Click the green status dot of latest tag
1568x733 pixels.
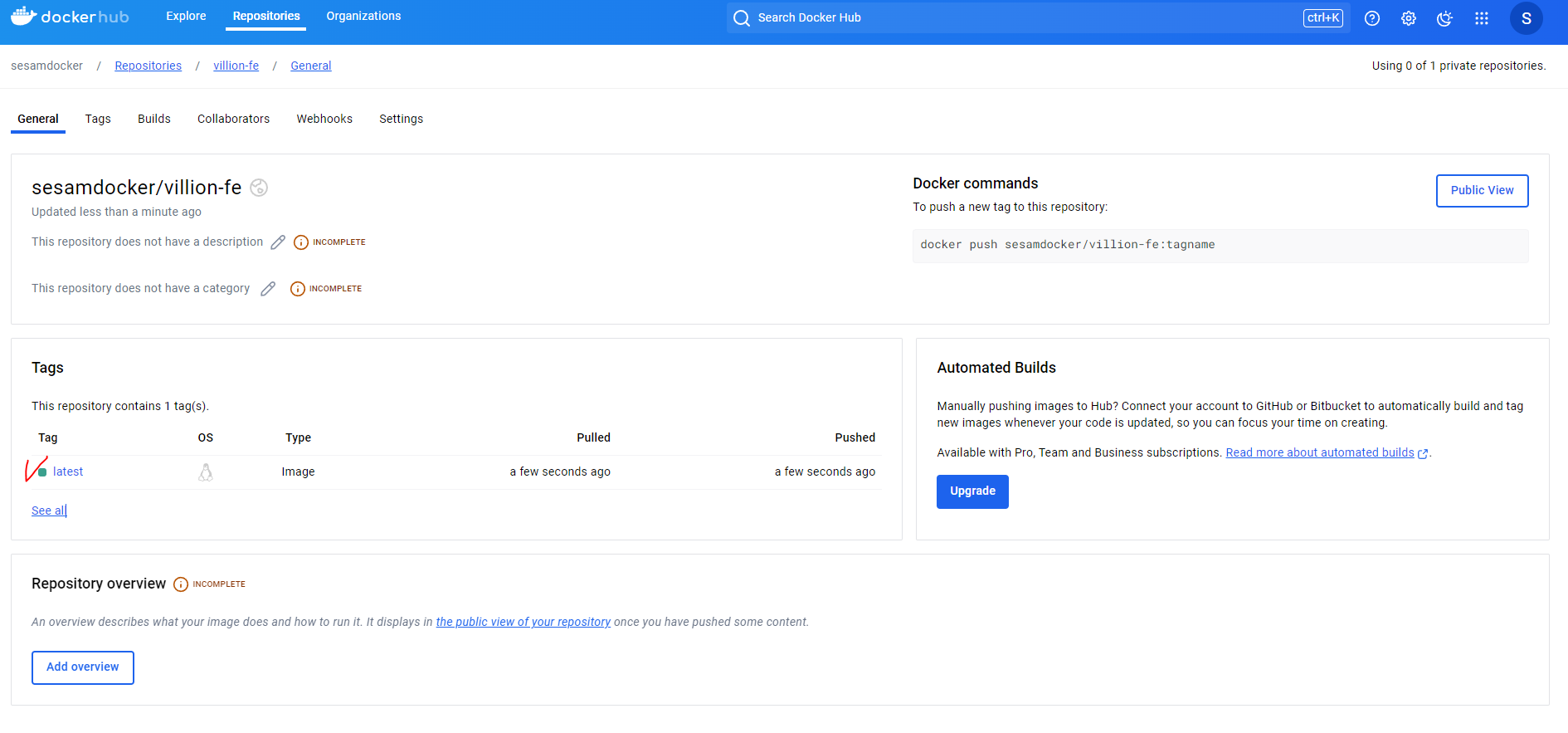point(42,472)
